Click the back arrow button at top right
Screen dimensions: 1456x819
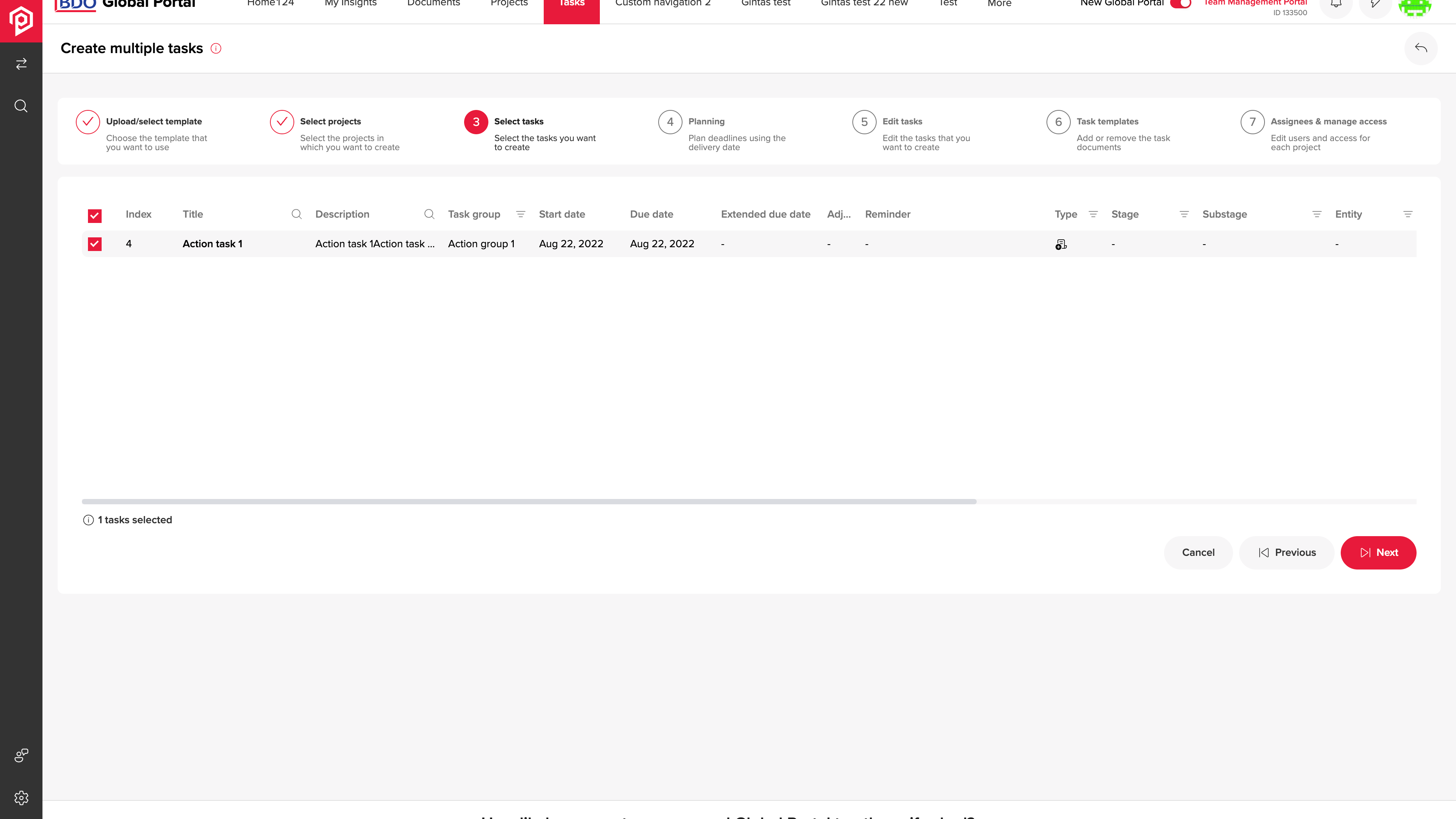(1420, 49)
